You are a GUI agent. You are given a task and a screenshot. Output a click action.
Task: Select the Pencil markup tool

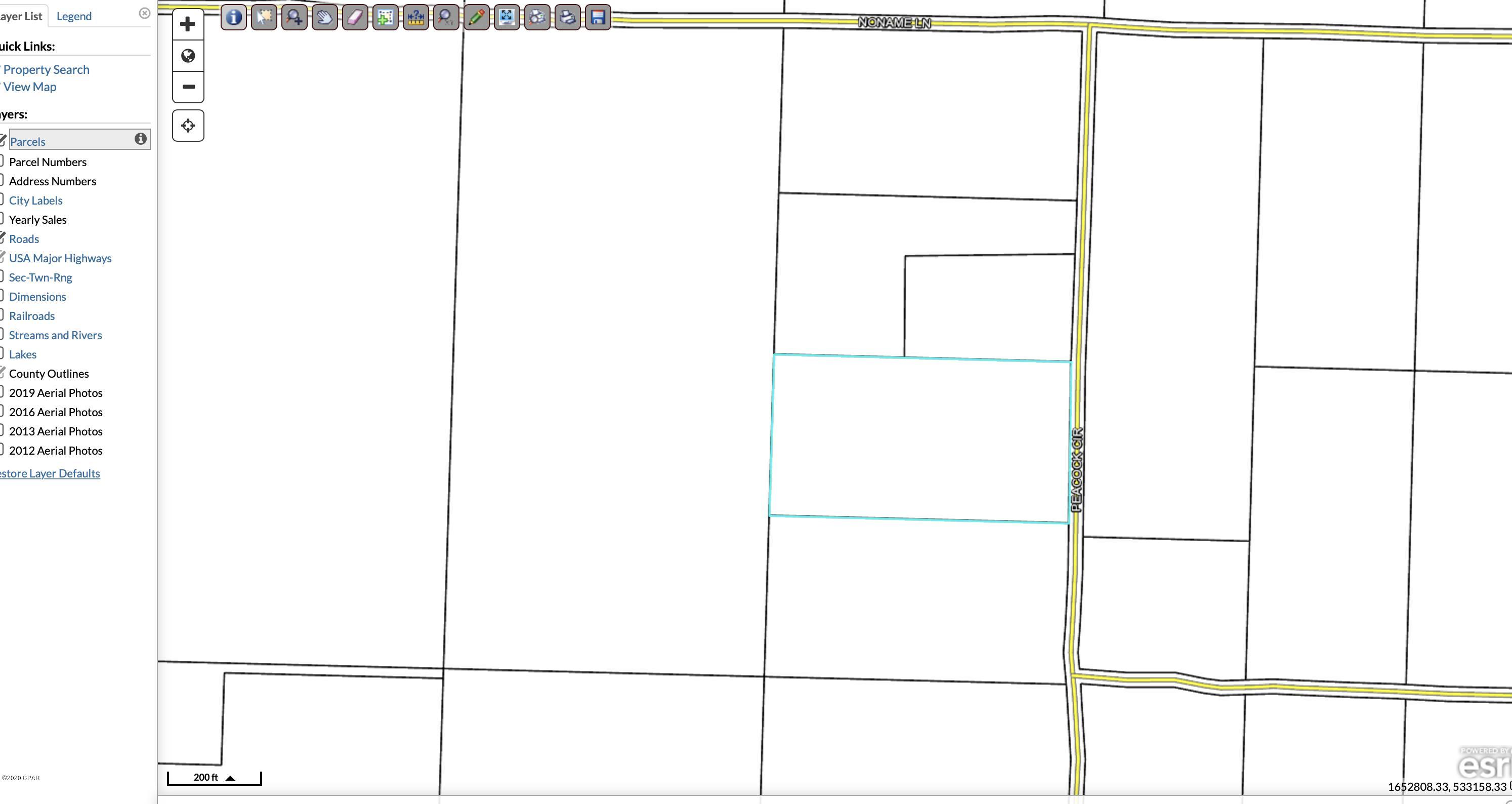click(477, 17)
